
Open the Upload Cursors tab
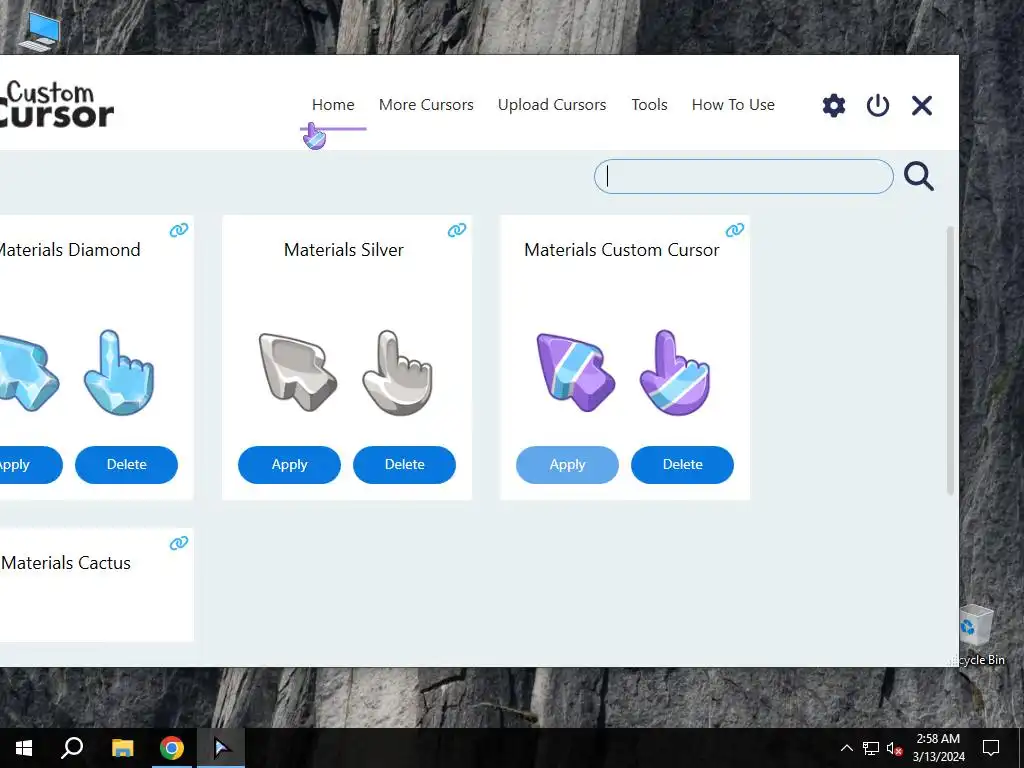tap(552, 104)
